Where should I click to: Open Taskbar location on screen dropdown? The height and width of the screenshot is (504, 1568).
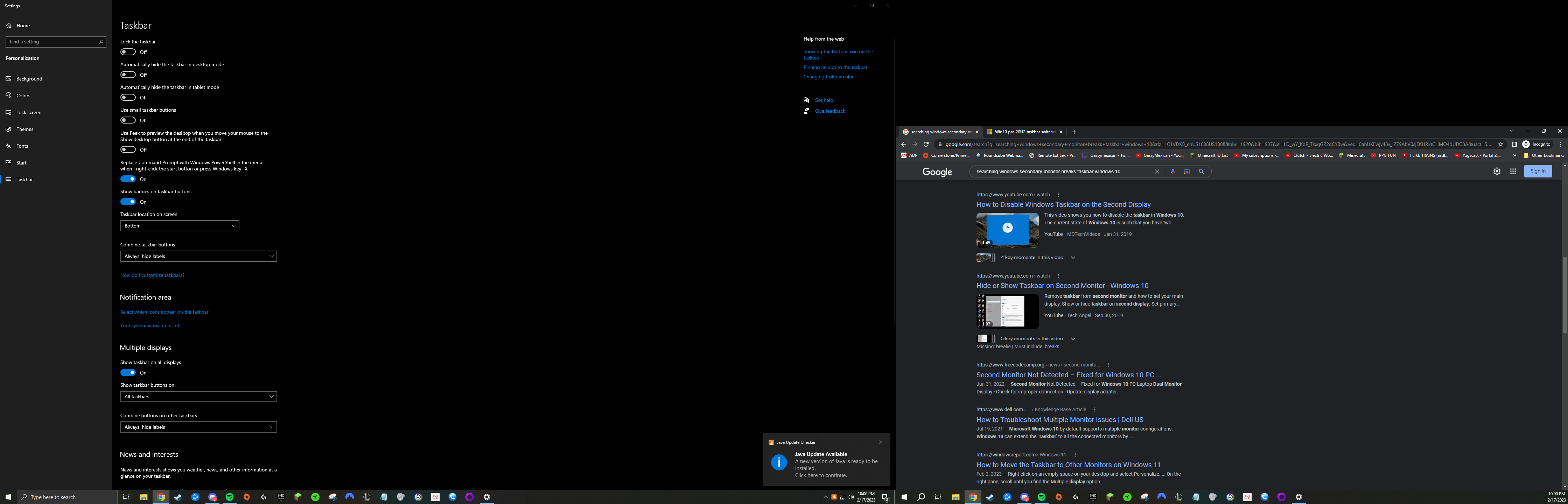tap(180, 226)
